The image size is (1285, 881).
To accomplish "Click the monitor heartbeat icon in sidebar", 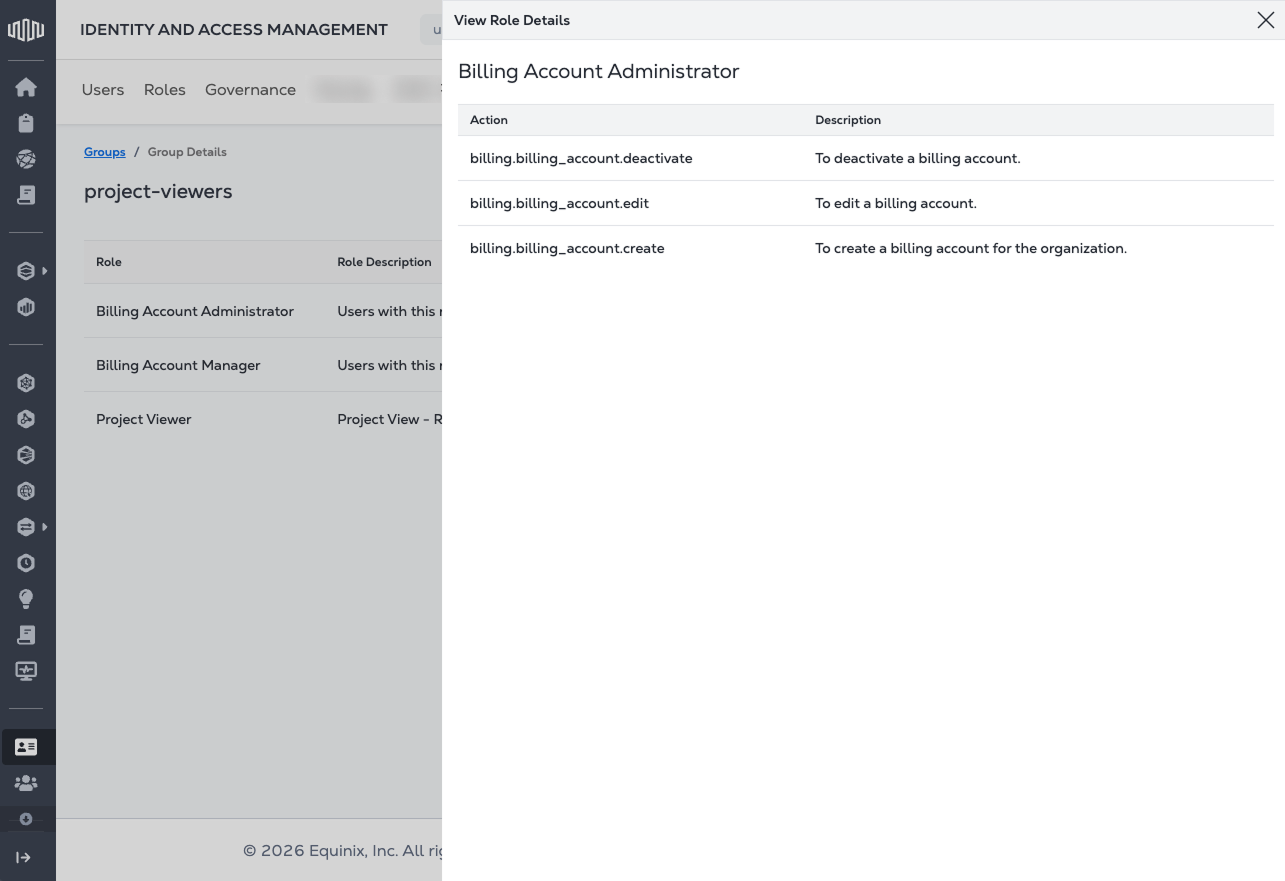I will coord(26,671).
